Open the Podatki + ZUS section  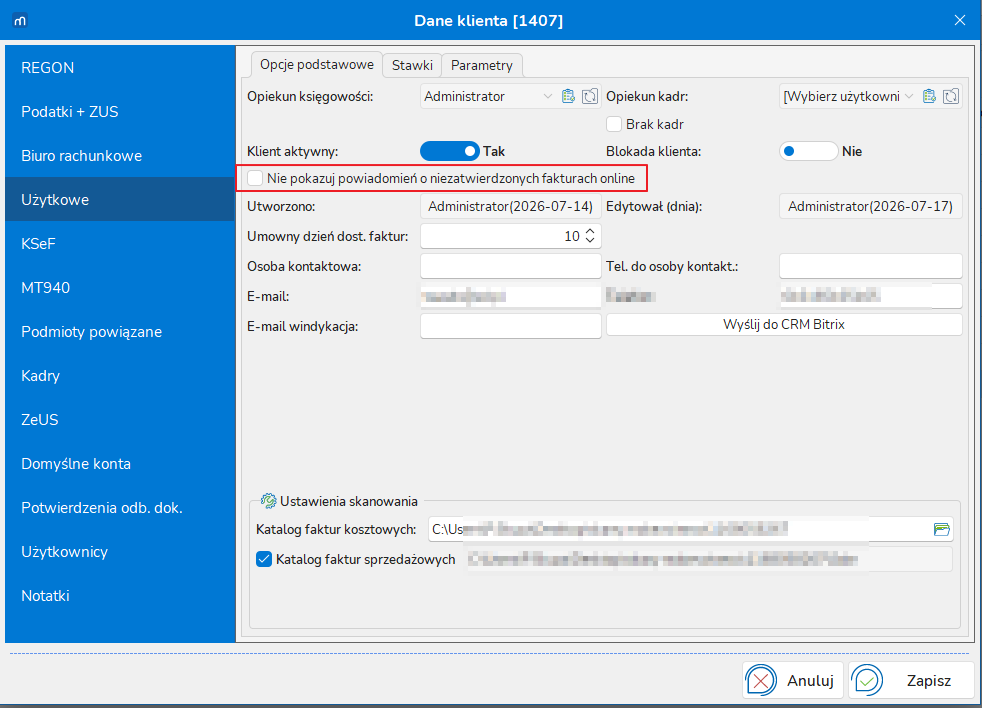120,112
